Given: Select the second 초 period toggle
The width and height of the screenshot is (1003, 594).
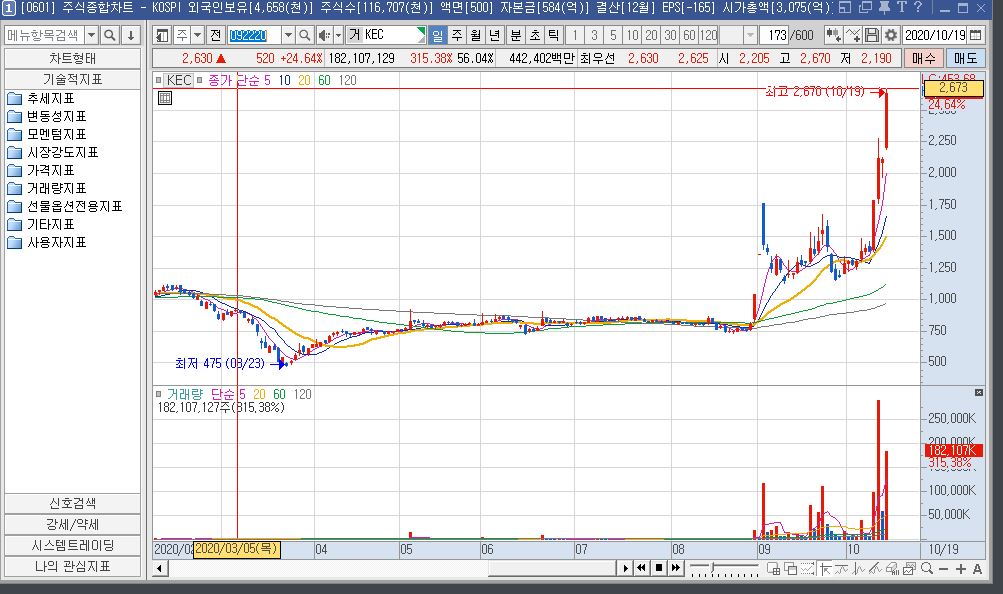Looking at the screenshot, I should (535, 35).
